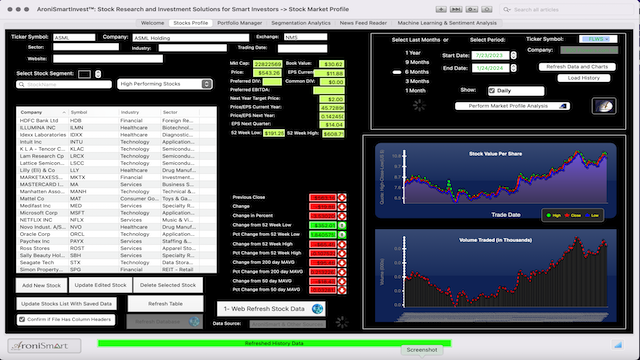
Task: Set months slider to 3 Months
Action: click(417, 81)
